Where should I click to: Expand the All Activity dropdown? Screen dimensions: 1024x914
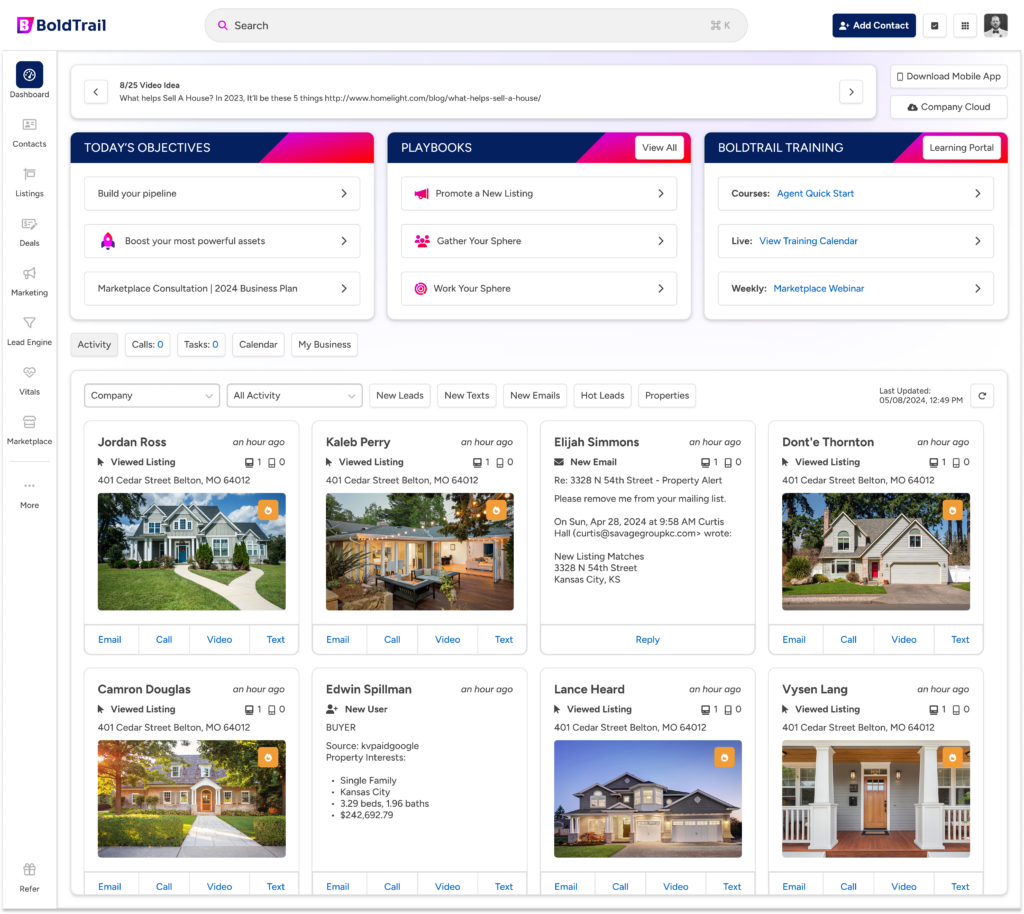tap(294, 396)
